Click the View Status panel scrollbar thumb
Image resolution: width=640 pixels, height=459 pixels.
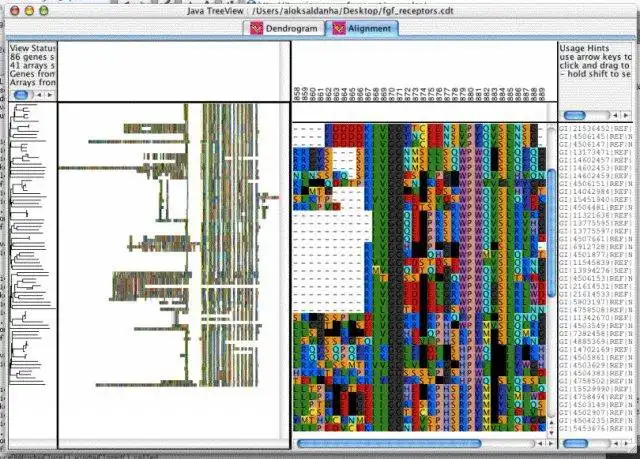click(x=21, y=95)
